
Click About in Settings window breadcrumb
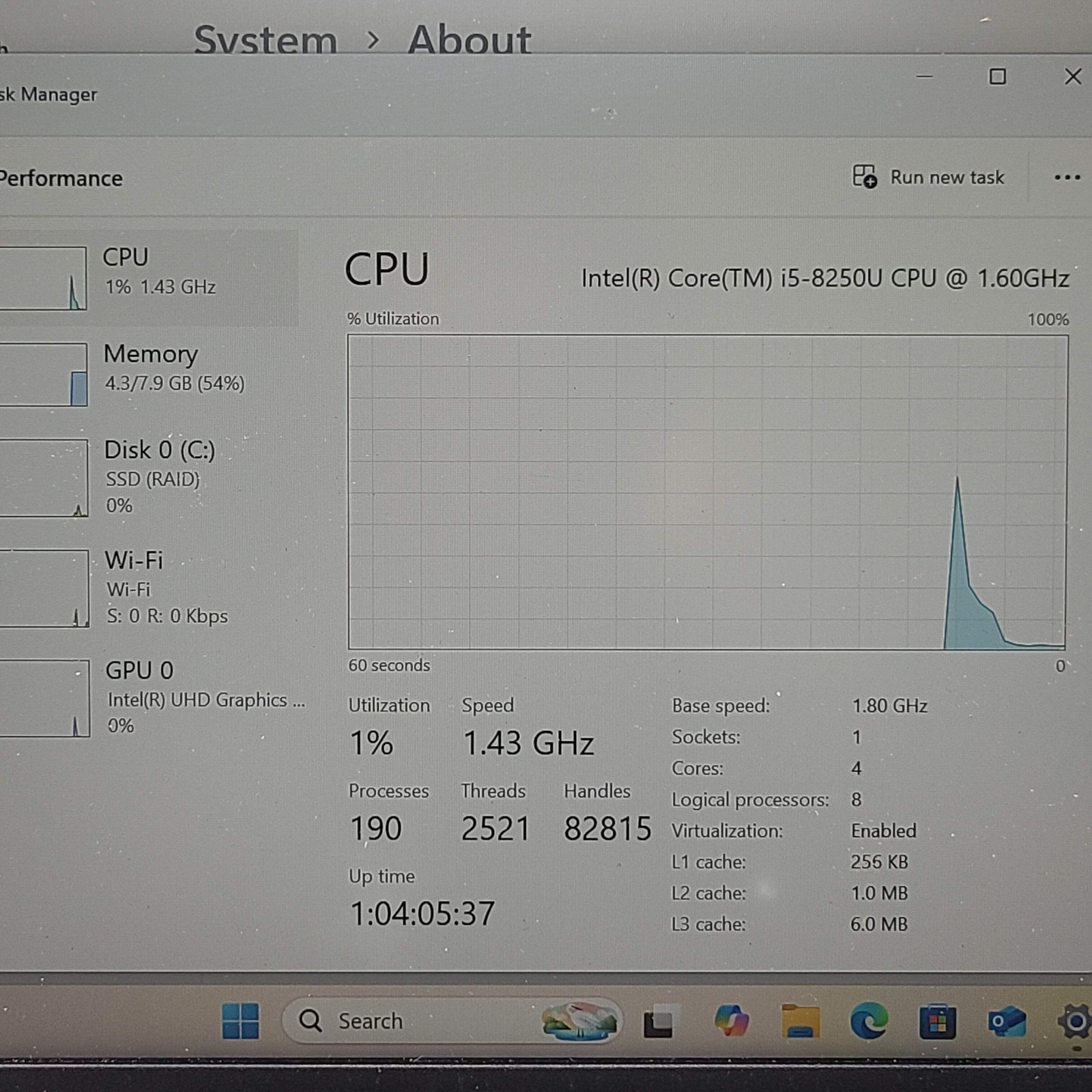(469, 39)
